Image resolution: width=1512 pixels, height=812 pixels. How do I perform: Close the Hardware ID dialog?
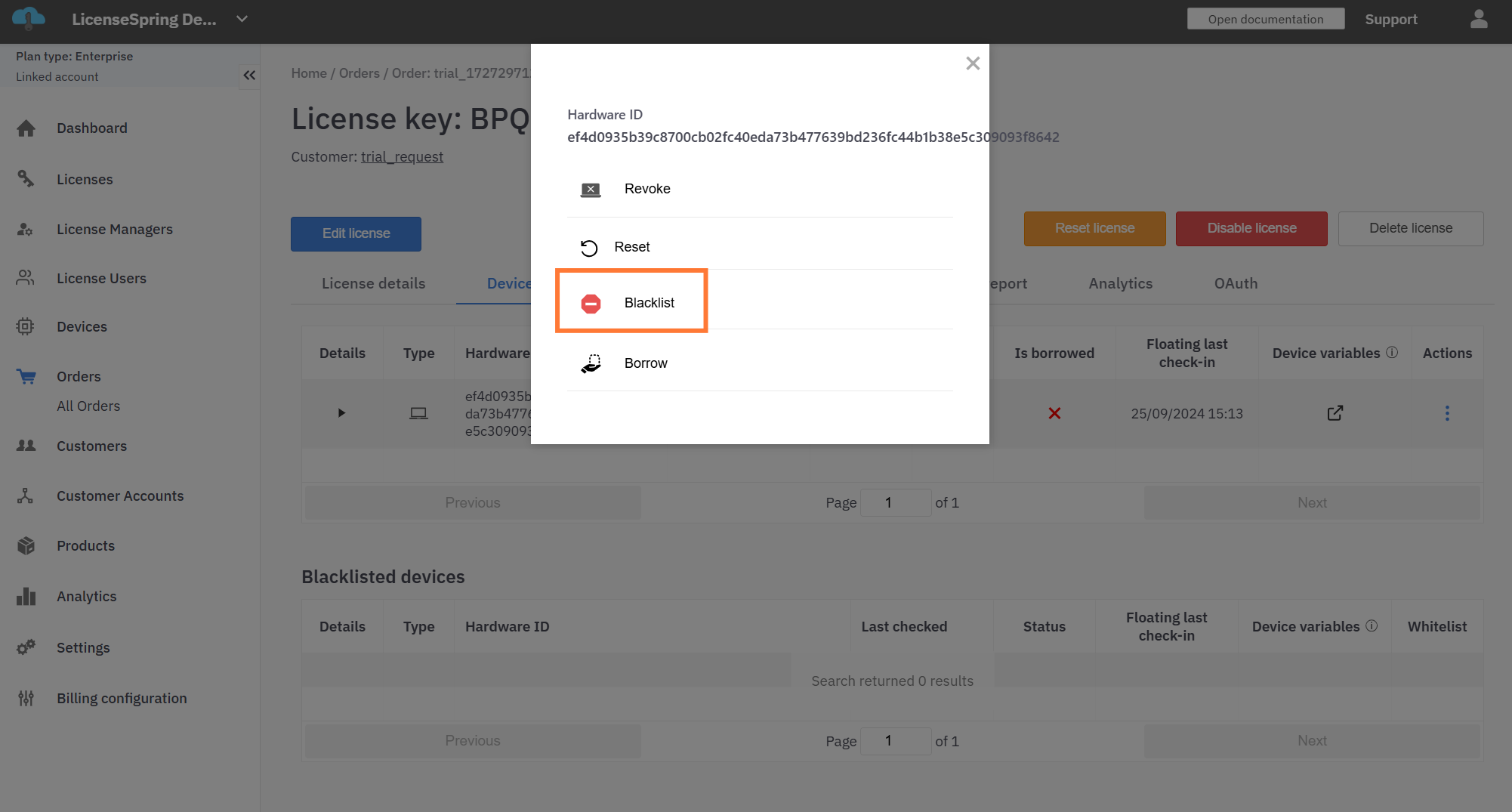pos(973,63)
